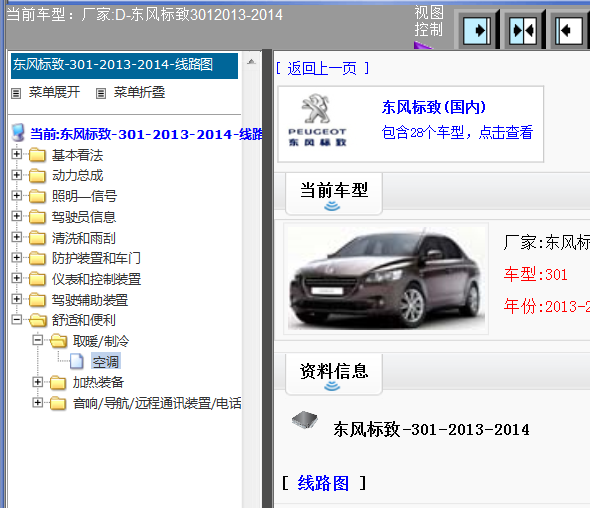Click the folder icon for 仪表和控制装置
Image resolution: width=590 pixels, height=508 pixels.
coord(37,279)
